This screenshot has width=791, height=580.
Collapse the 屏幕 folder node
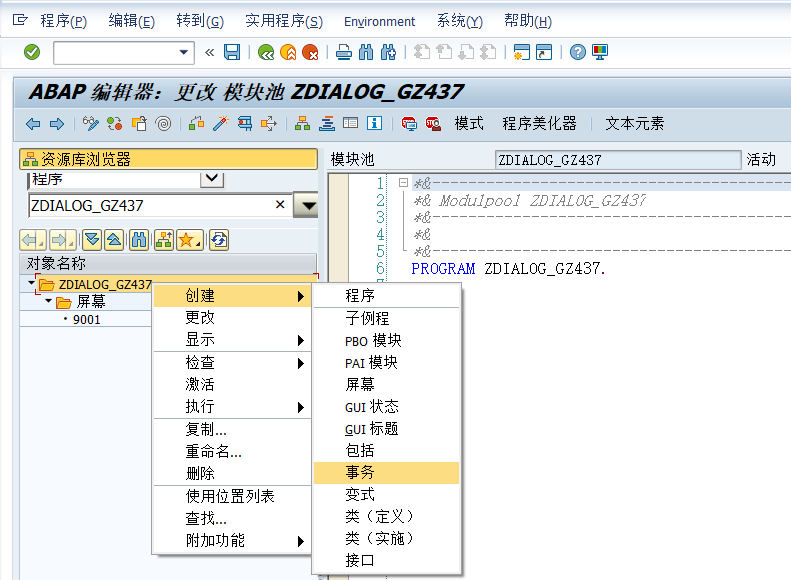pyautogui.click(x=48, y=301)
